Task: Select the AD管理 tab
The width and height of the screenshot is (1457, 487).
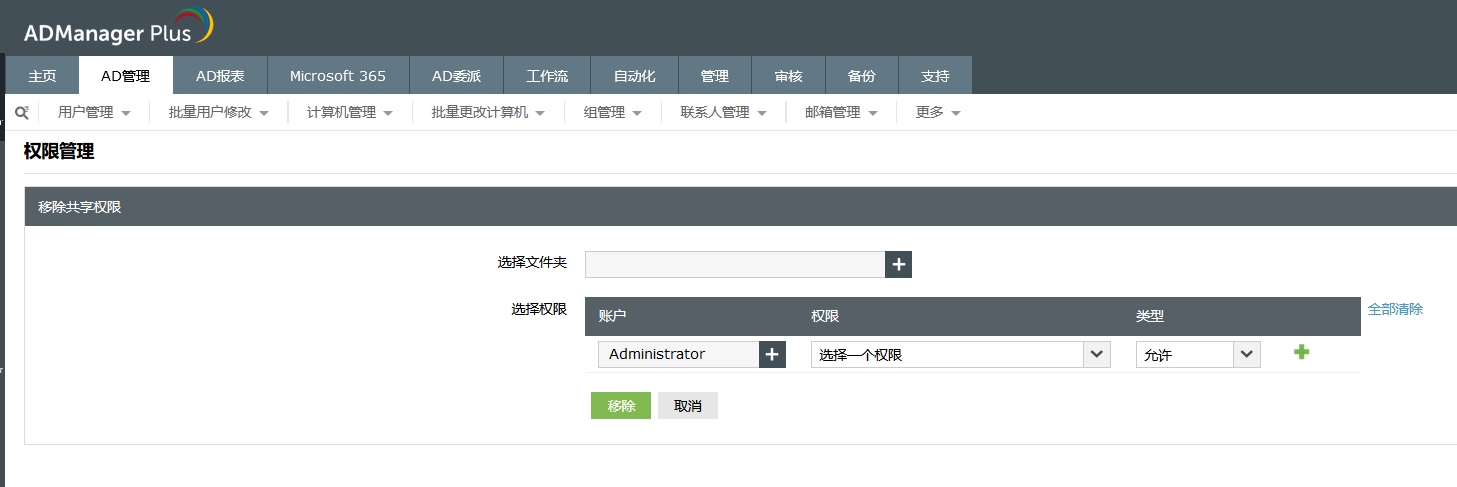Action: click(125, 75)
